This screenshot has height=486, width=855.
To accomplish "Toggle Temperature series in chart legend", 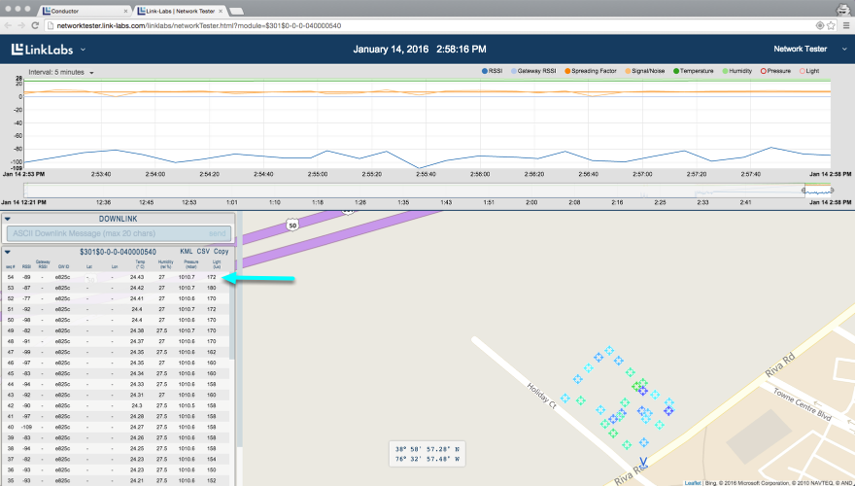I will pos(694,71).
